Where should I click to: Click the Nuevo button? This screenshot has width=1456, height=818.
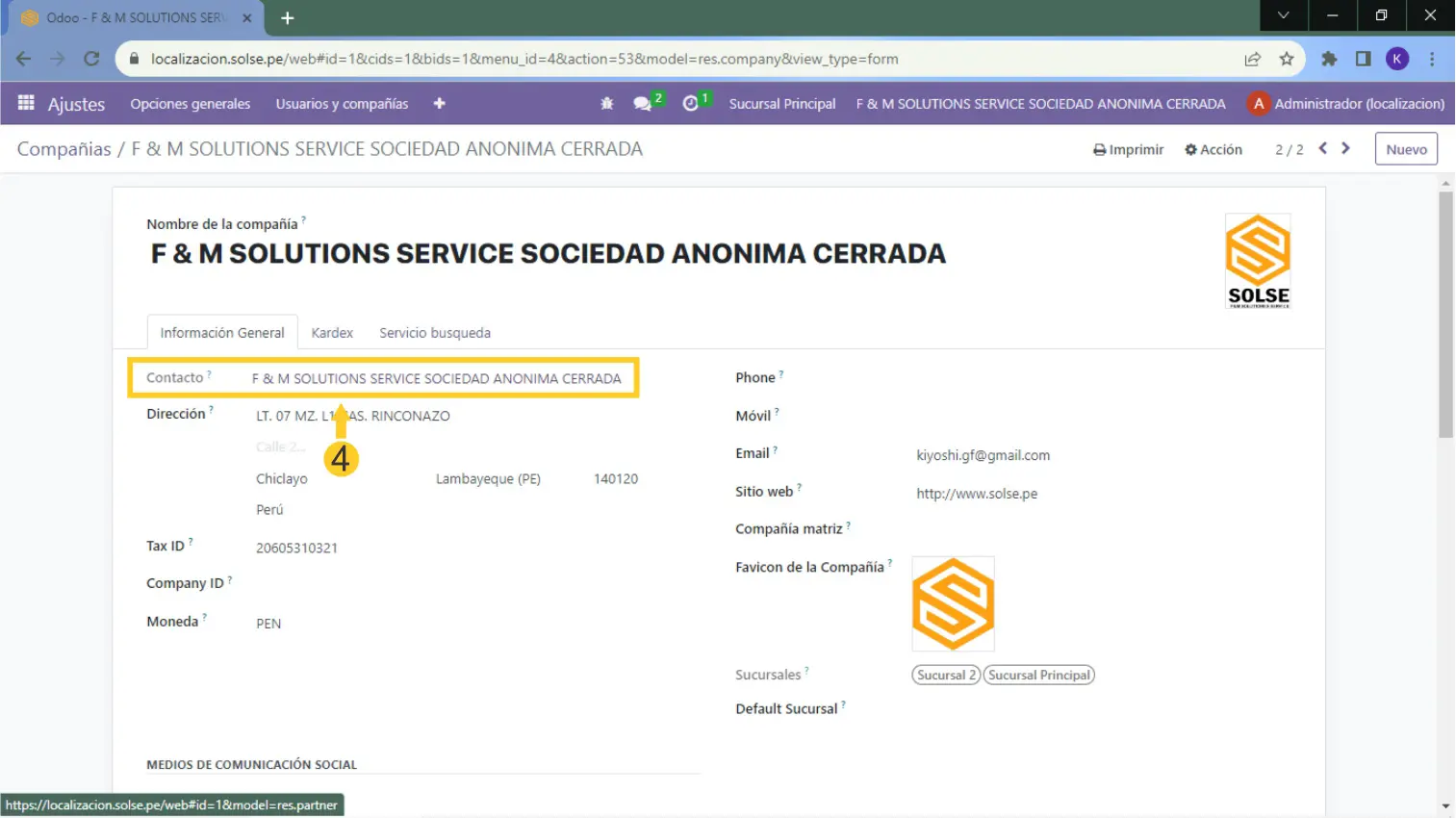tap(1406, 149)
